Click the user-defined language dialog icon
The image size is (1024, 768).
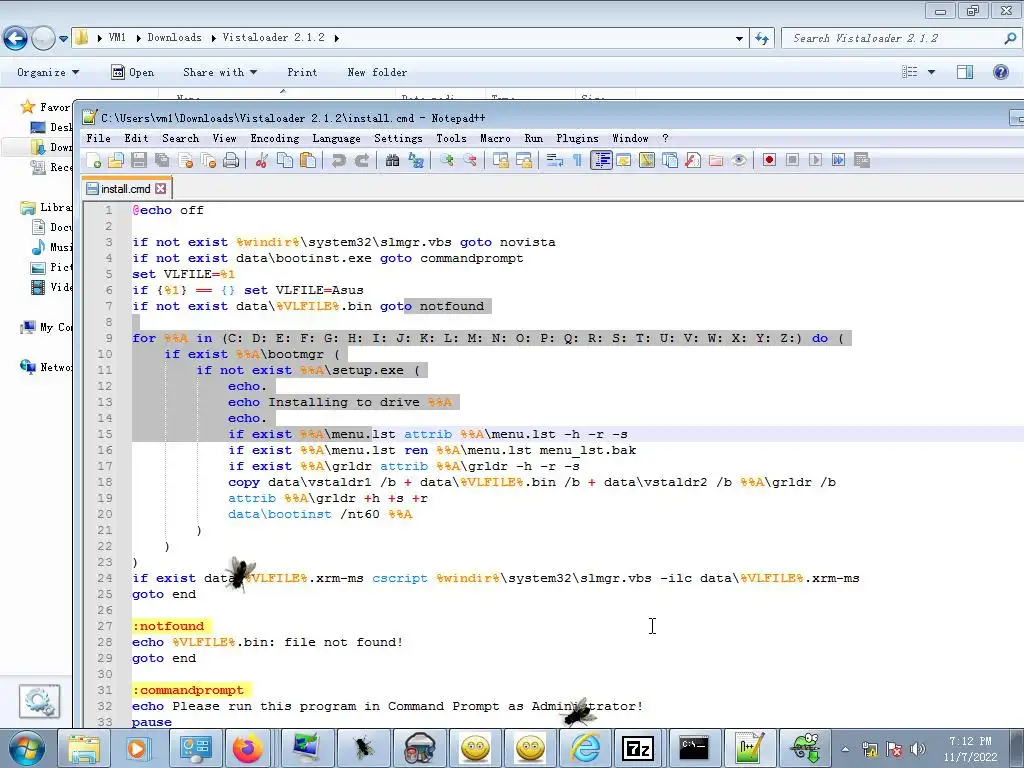[x=624, y=160]
